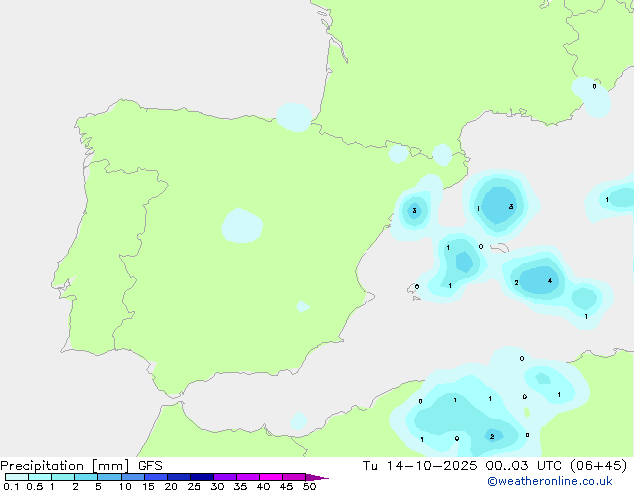This screenshot has height=490, width=634.
Task: Click the '50' legend scale label
Action: click(x=309, y=486)
